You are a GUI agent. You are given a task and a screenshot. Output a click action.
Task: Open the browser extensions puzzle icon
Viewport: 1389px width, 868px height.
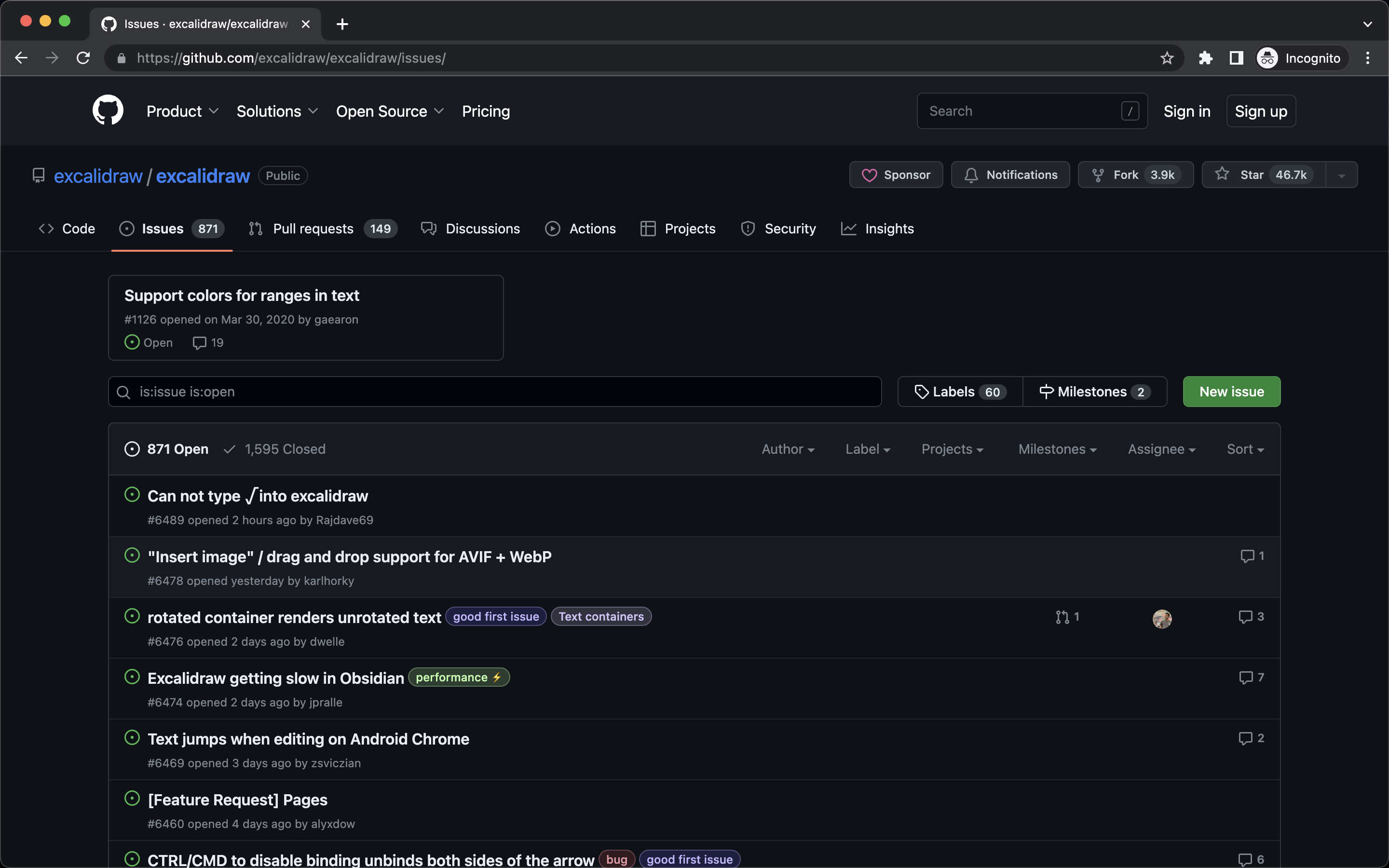click(1205, 58)
